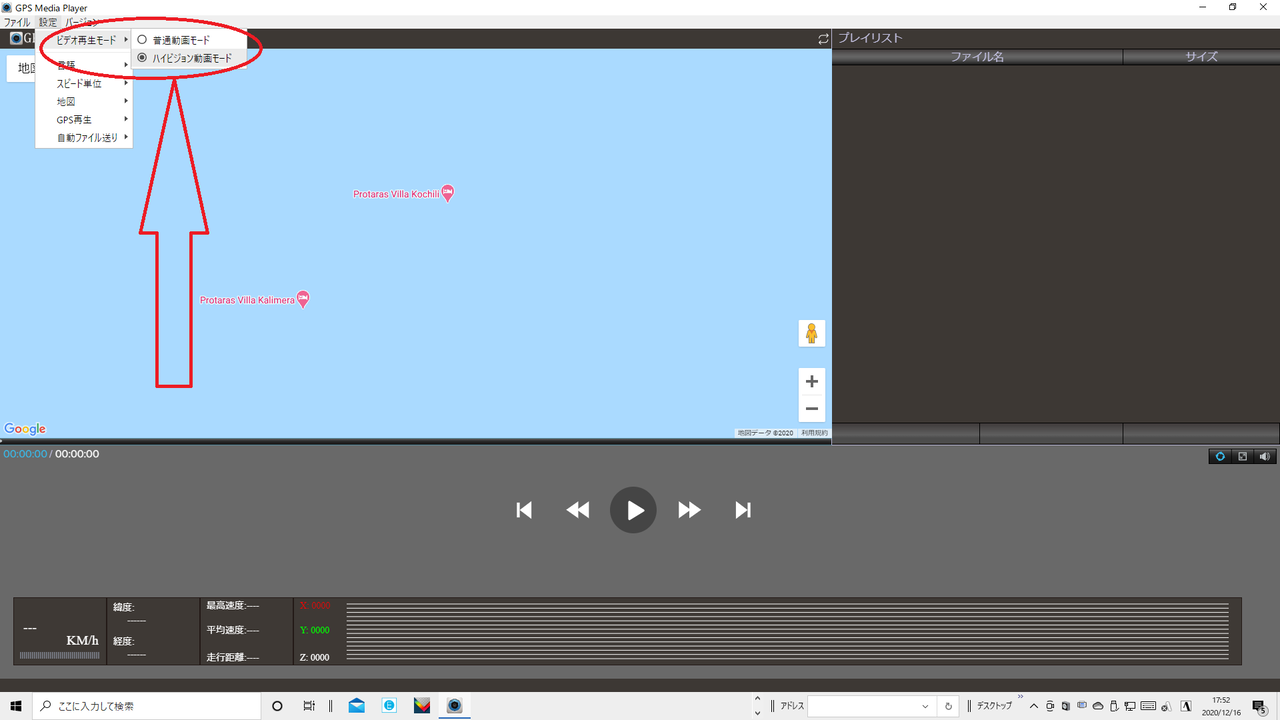Click the 緯度 latitude label
Viewport: 1280px width, 720px height.
tap(123, 607)
